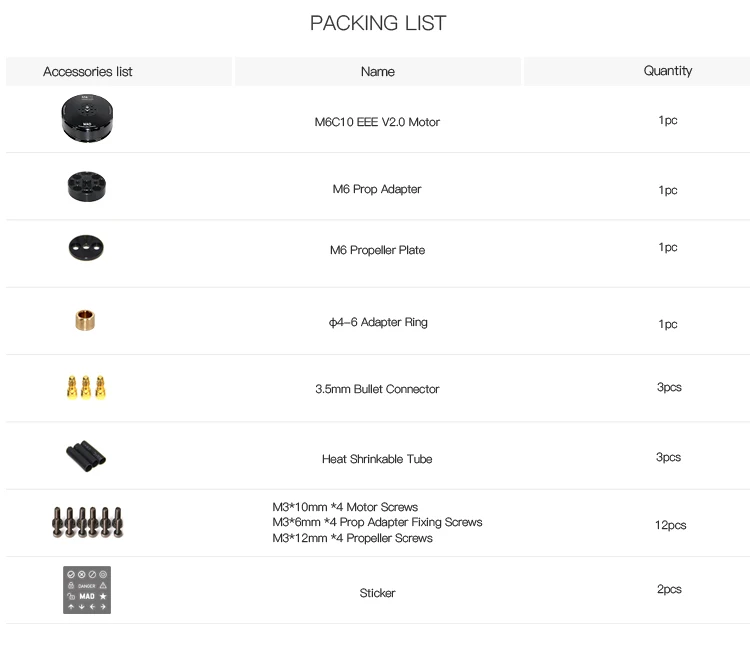Image resolution: width=750 pixels, height=654 pixels.
Task: Select the Heat Shrinkable Tube label
Action: point(377,459)
